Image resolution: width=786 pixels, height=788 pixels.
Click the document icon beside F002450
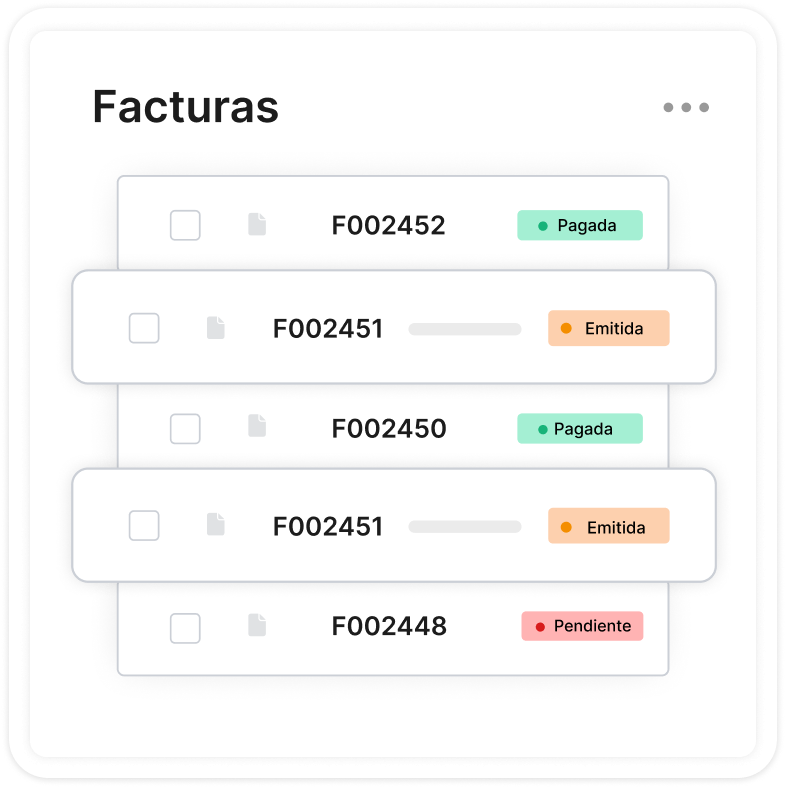click(257, 426)
